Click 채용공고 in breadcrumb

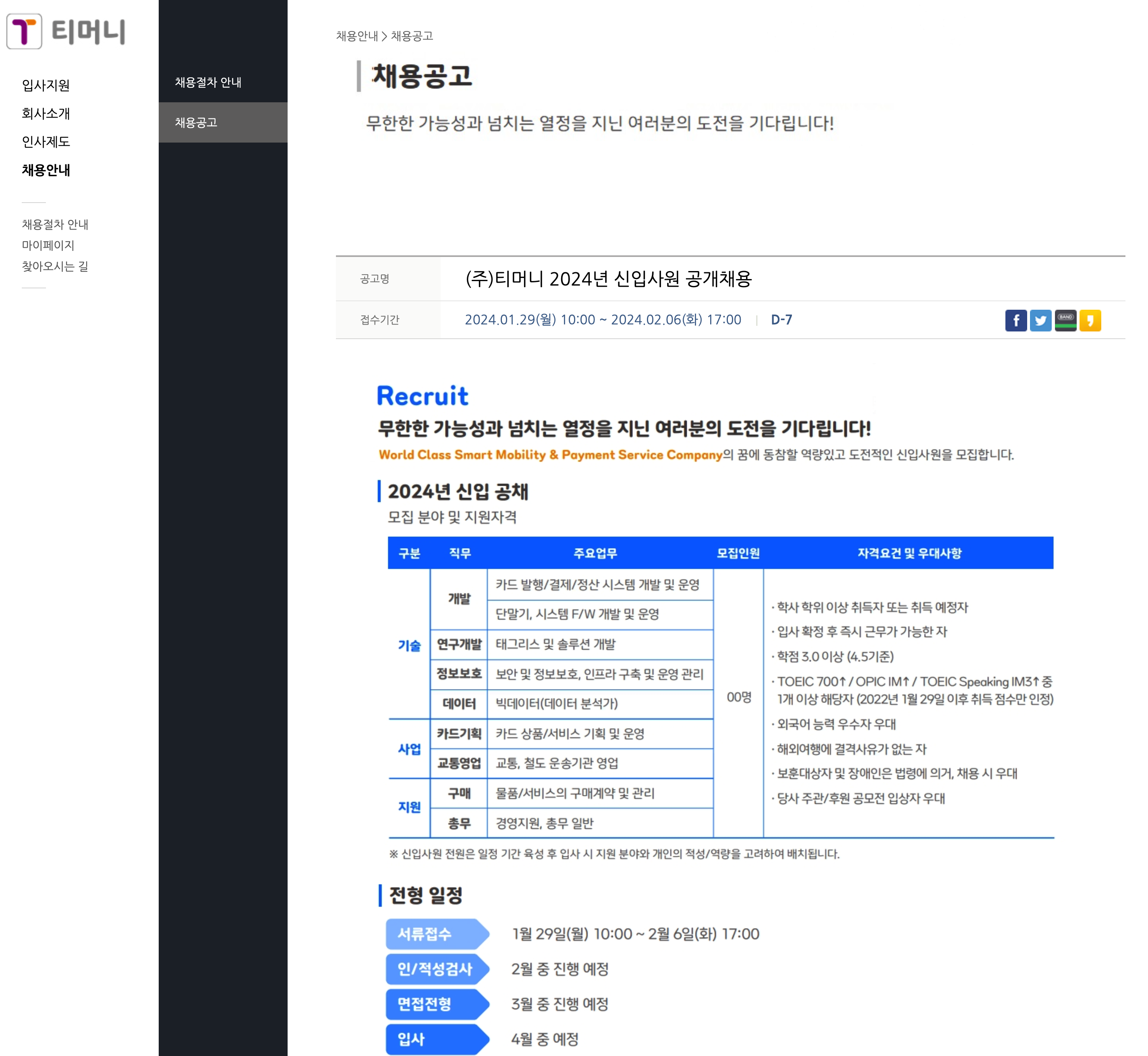click(x=411, y=36)
